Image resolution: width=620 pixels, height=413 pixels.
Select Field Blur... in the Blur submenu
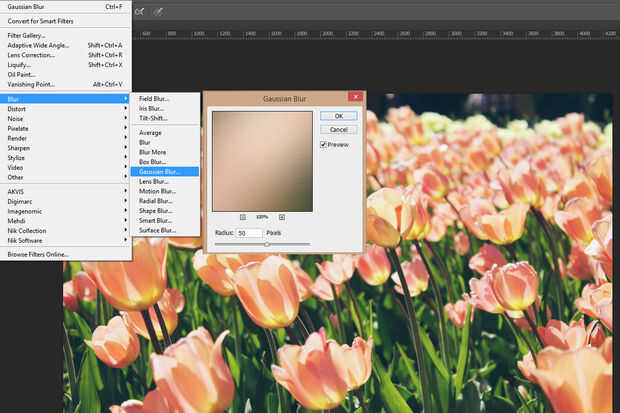point(165,99)
